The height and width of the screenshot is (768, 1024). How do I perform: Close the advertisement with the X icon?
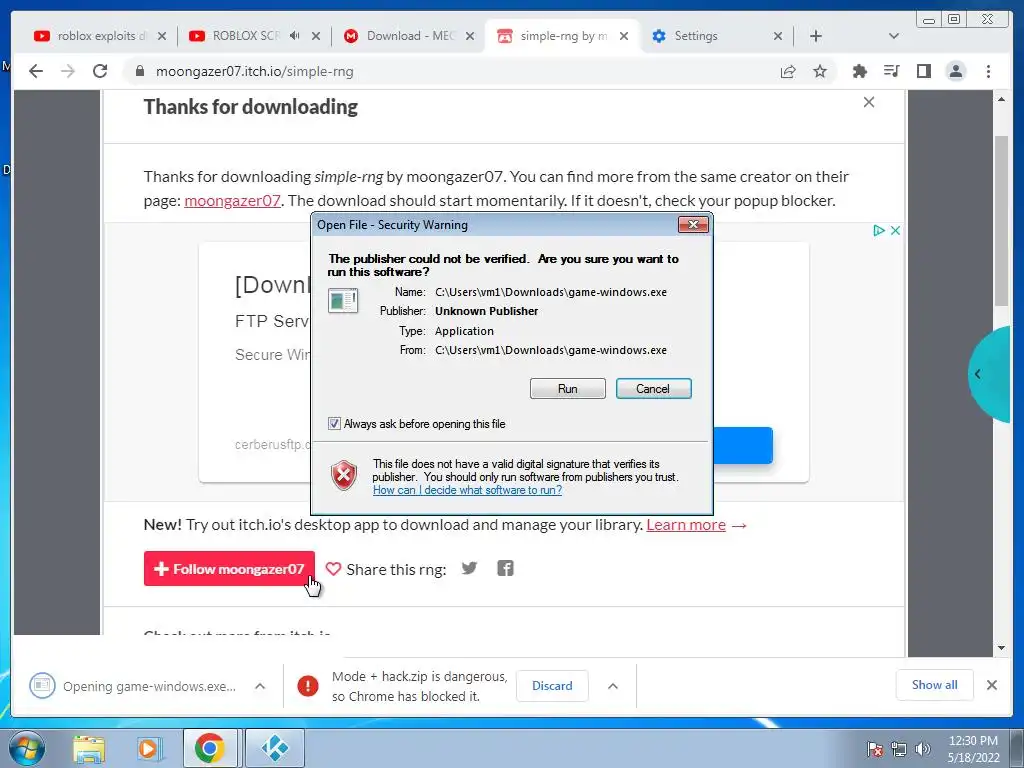click(895, 231)
